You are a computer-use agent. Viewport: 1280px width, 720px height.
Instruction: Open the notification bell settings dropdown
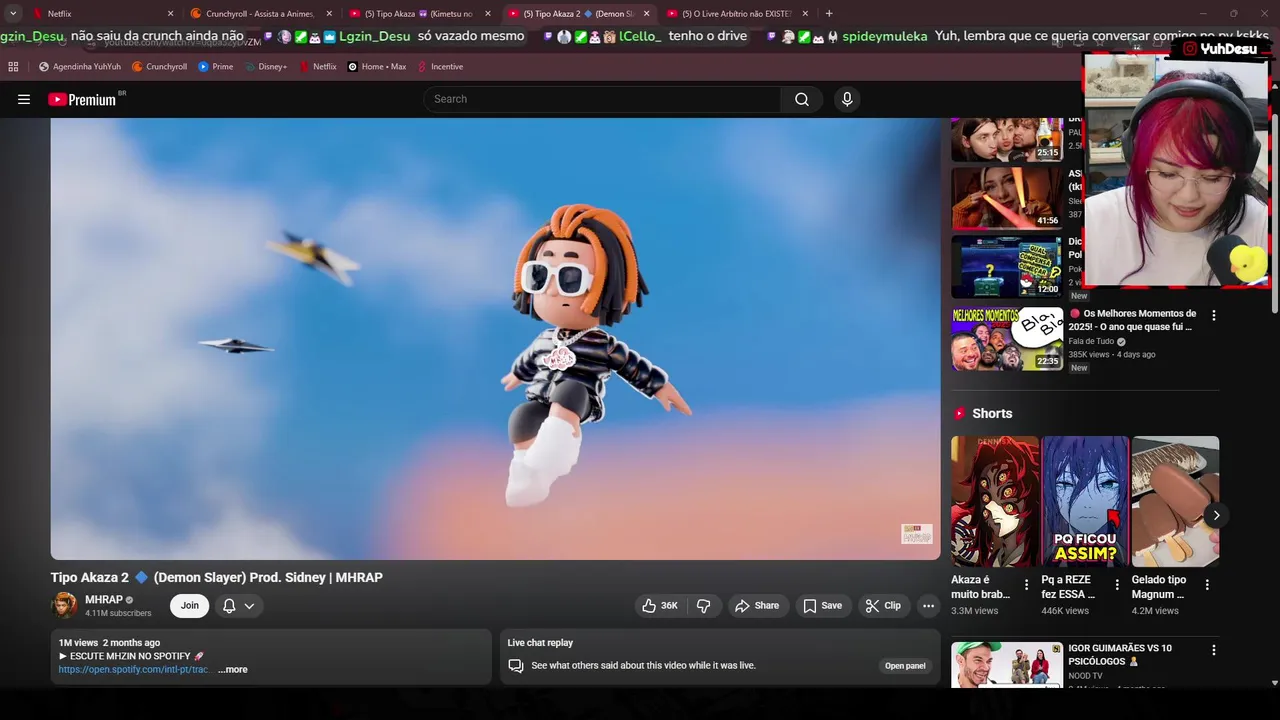pyautogui.click(x=238, y=606)
